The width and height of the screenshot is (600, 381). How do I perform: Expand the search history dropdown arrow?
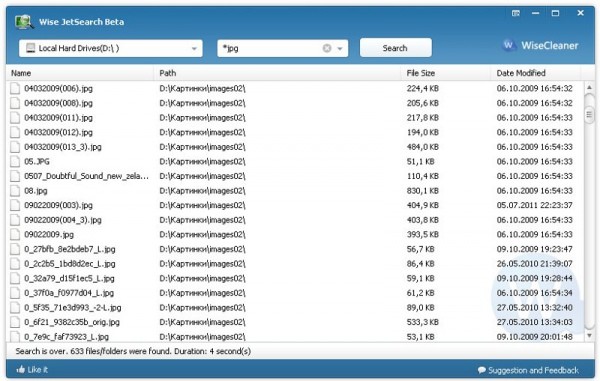(340, 49)
